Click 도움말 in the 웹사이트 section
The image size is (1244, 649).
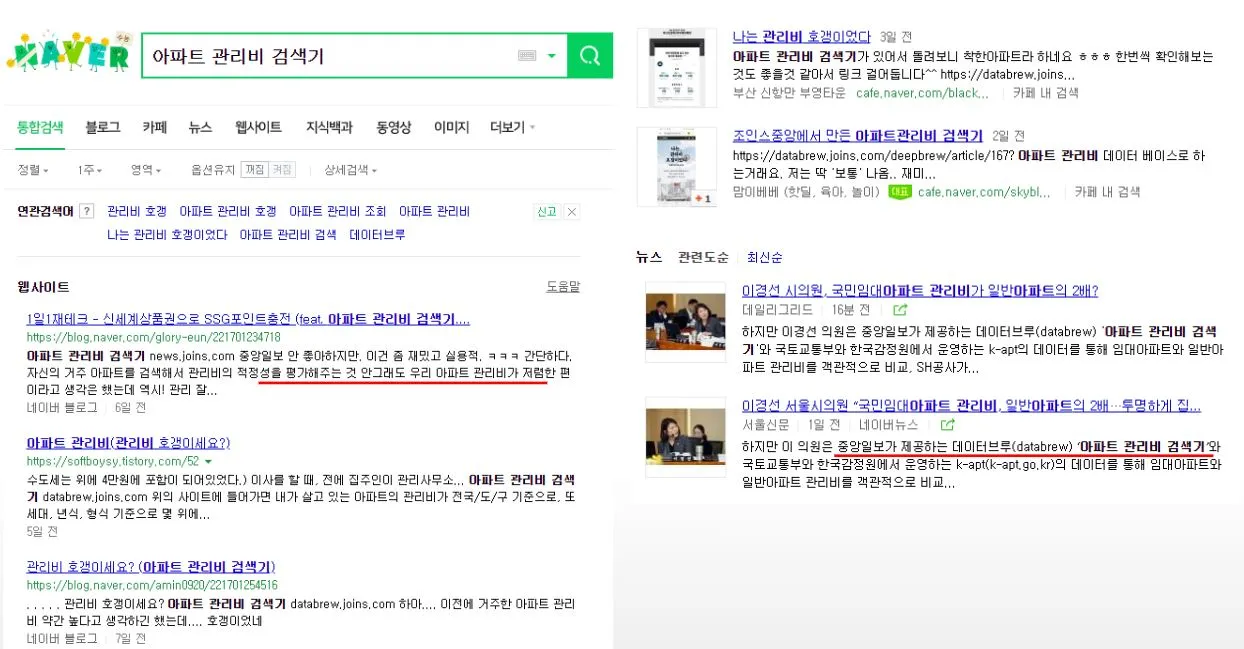pos(563,287)
